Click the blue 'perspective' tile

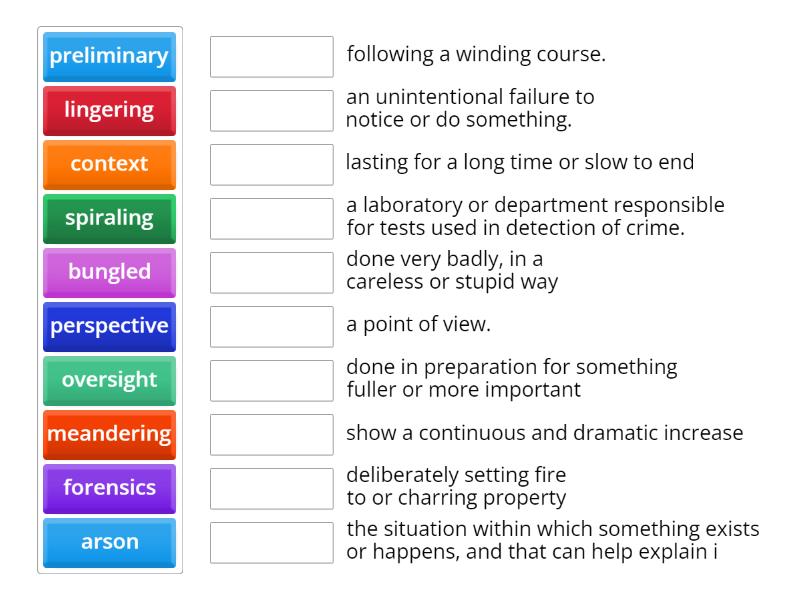(x=109, y=326)
